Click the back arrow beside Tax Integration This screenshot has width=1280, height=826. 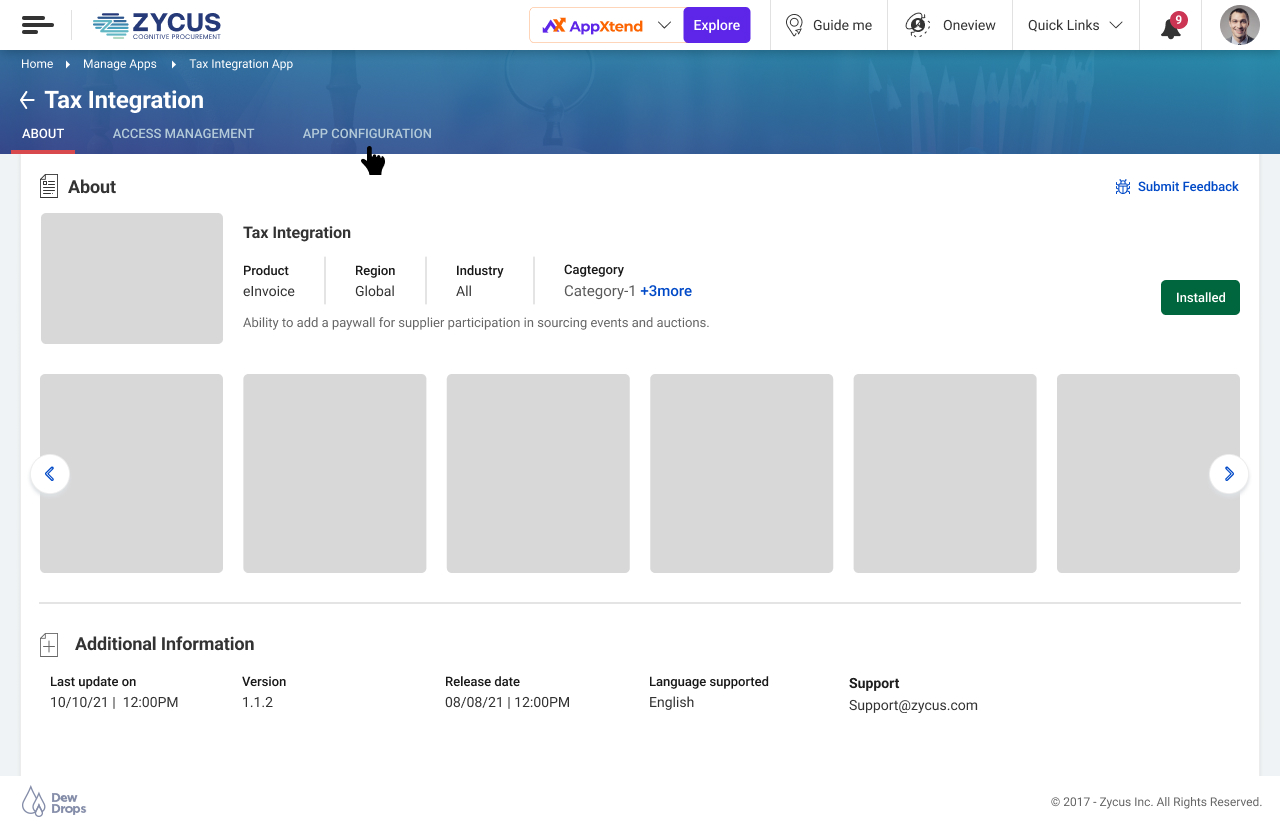coord(27,100)
